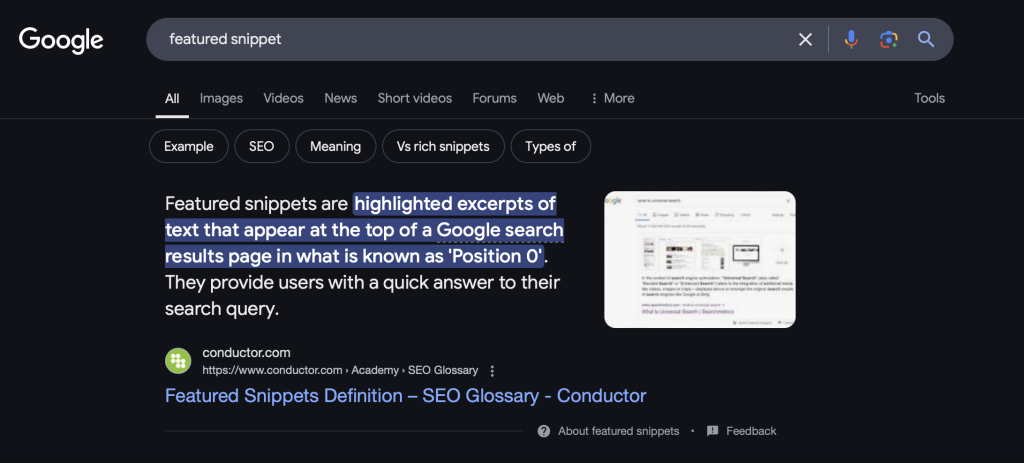Expand the More search filters menu

click(x=612, y=99)
